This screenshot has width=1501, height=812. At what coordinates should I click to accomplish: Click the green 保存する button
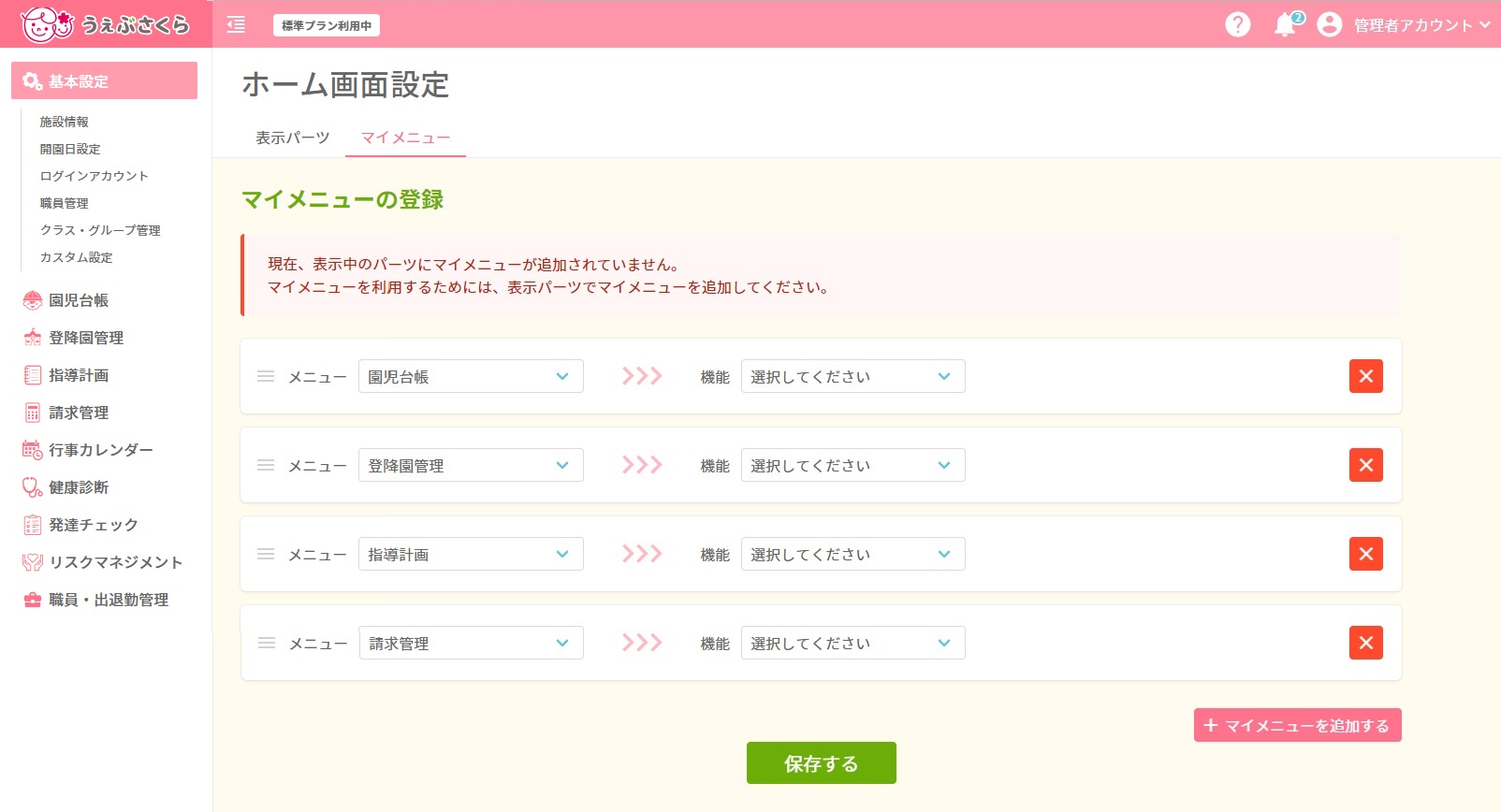[821, 762]
